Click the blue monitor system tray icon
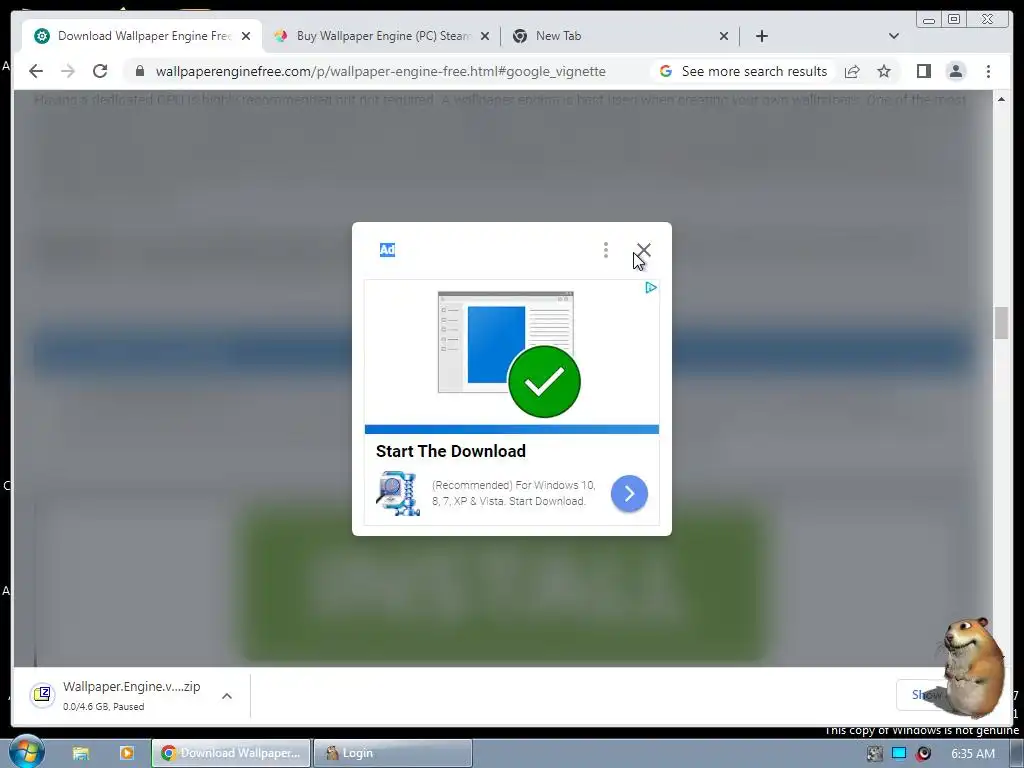1024x768 pixels. click(x=899, y=754)
